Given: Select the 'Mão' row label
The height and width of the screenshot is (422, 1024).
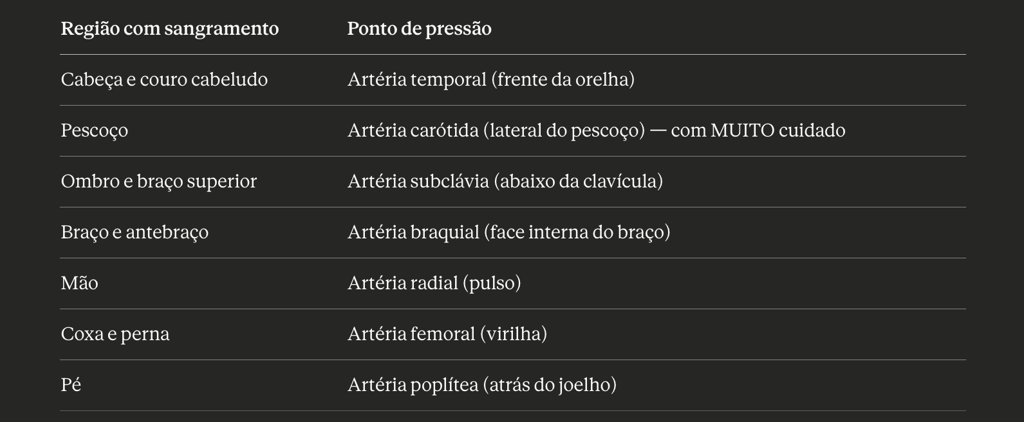Looking at the screenshot, I should [79, 284].
